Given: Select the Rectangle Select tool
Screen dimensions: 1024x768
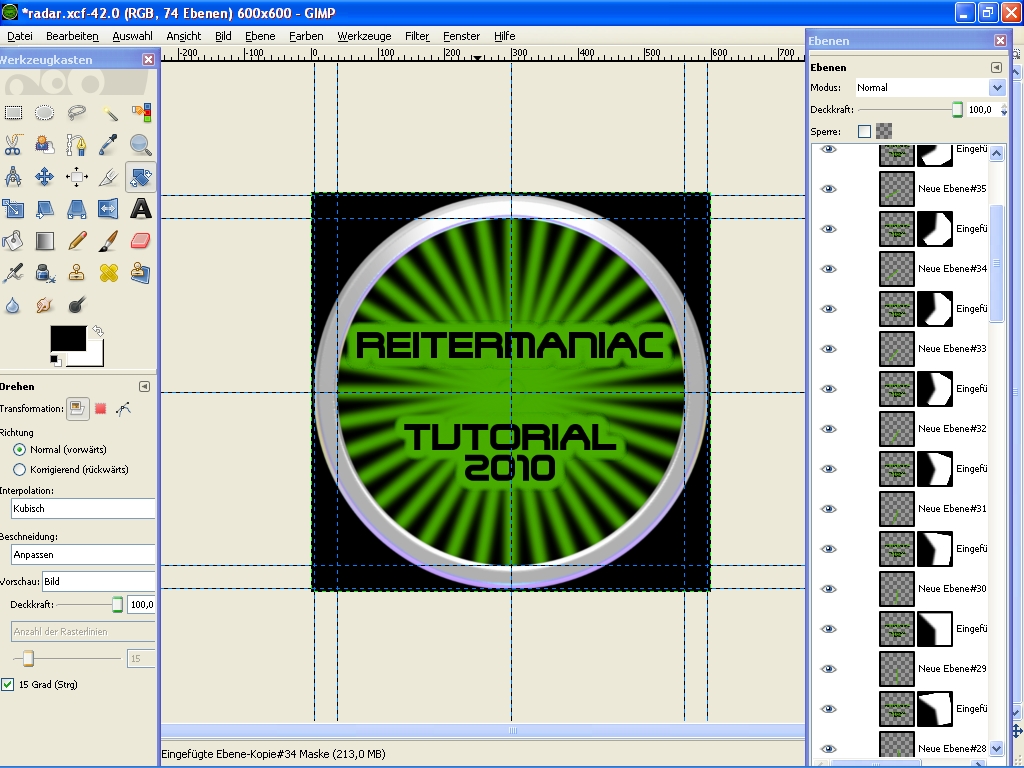Looking at the screenshot, I should [x=13, y=112].
